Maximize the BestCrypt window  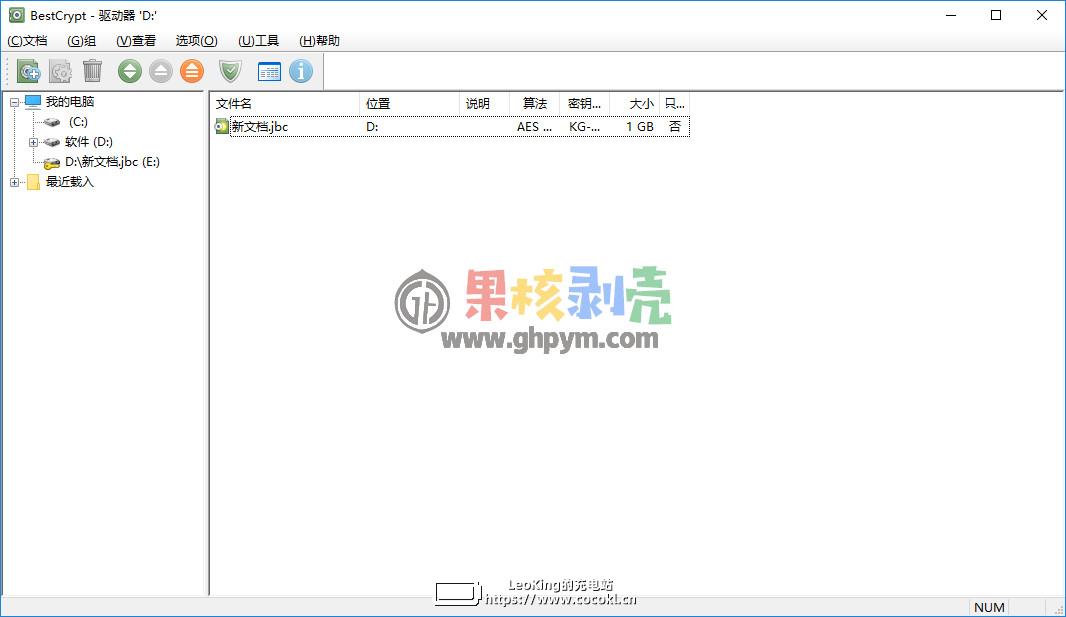(996, 15)
